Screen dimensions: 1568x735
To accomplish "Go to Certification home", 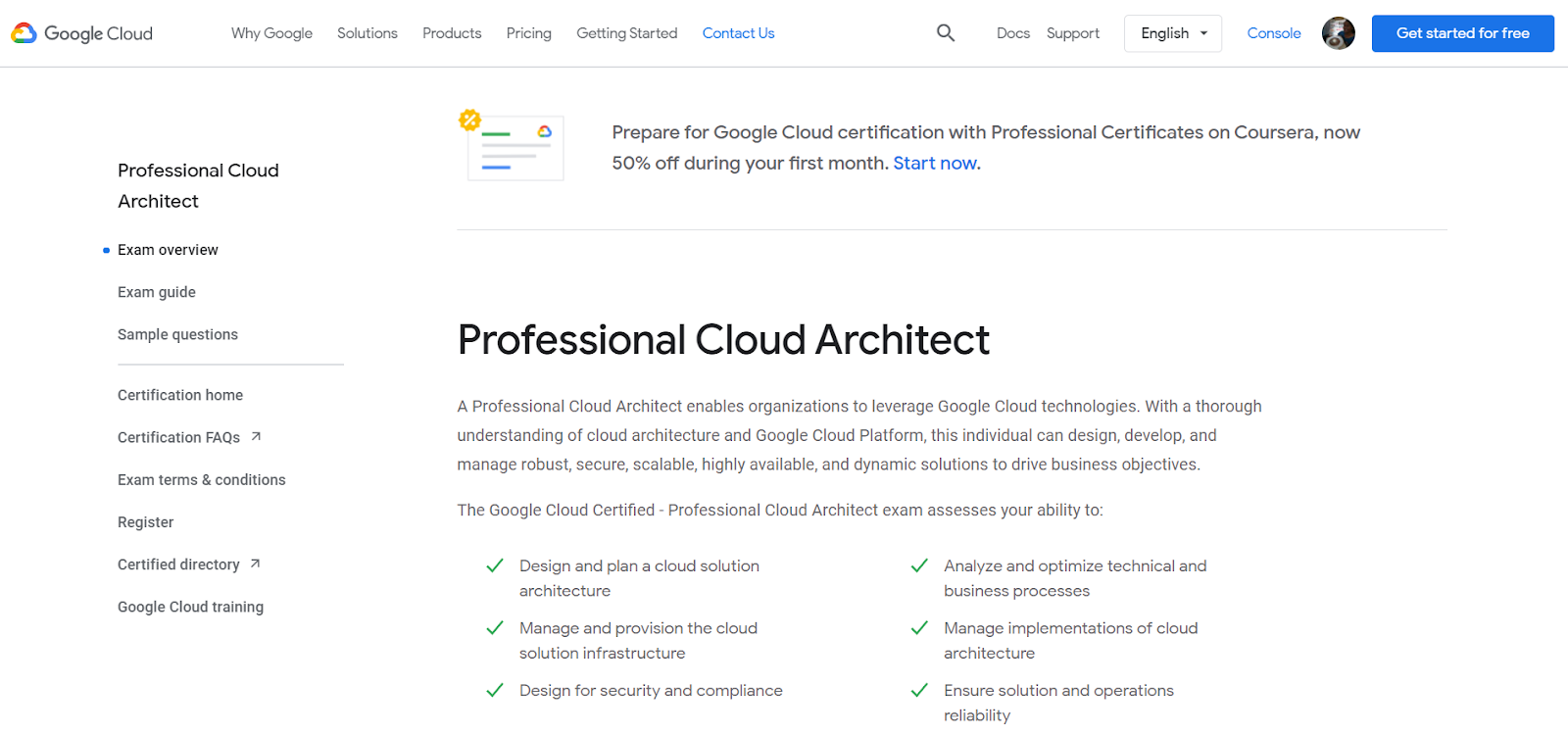I will (180, 395).
